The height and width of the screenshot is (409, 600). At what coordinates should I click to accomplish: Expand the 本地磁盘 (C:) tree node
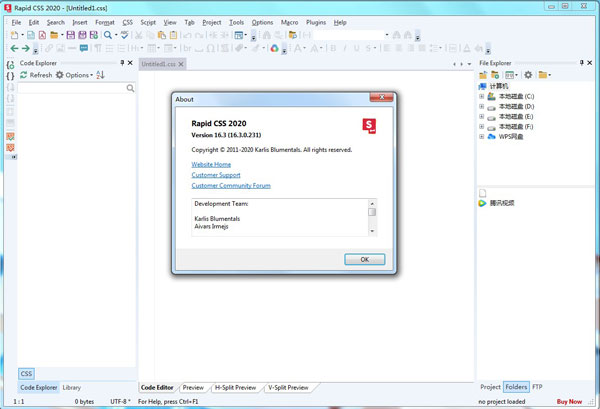(x=482, y=96)
